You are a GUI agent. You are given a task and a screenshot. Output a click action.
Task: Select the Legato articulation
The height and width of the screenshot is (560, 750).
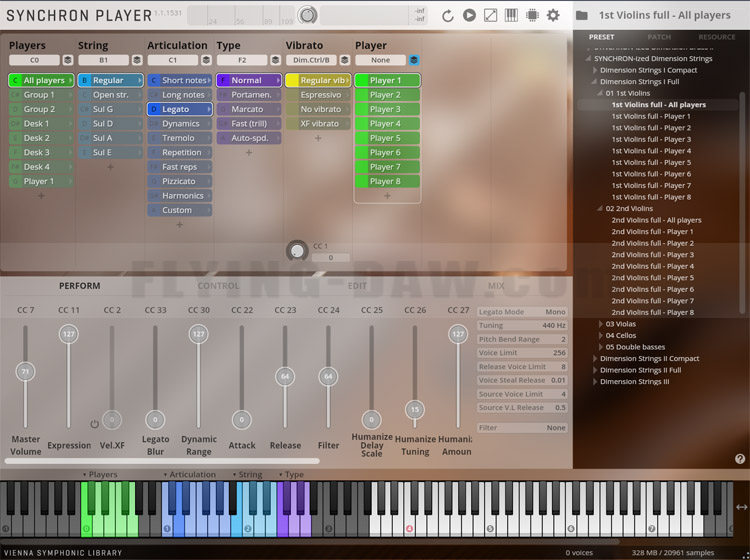[180, 109]
